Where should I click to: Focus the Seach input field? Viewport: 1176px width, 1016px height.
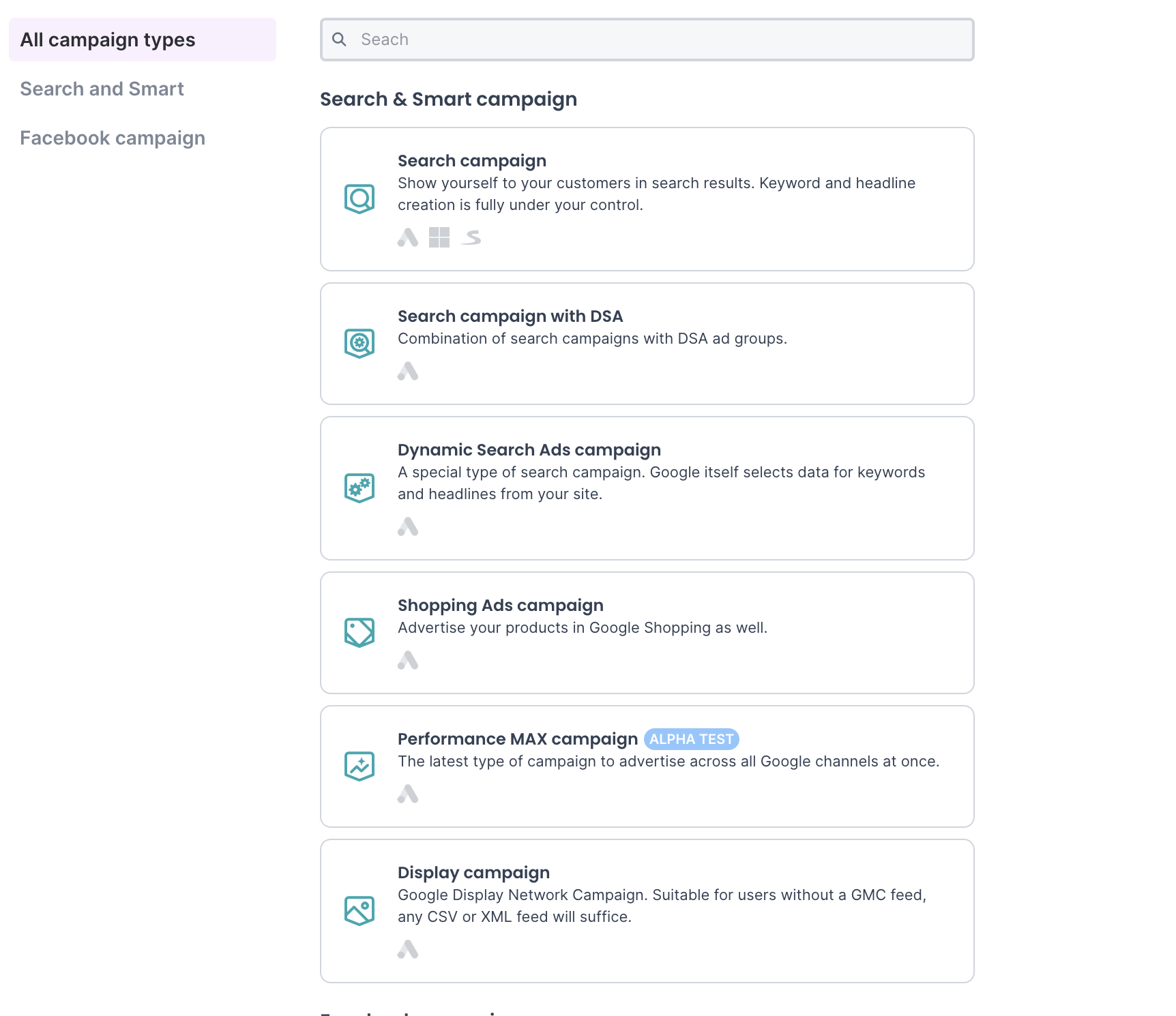[x=655, y=40]
